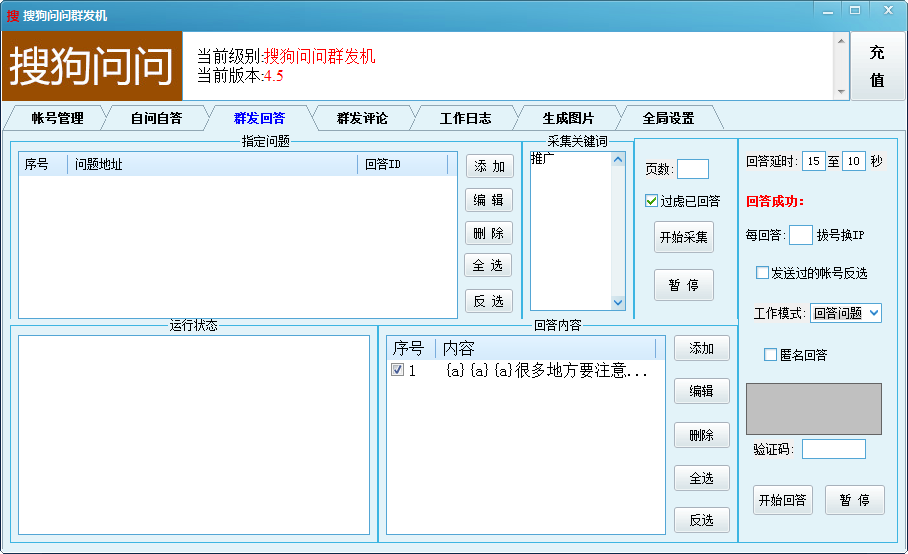The height and width of the screenshot is (554, 908).
Task: Click 编辑 in the 回答内容 panel
Action: click(701, 391)
